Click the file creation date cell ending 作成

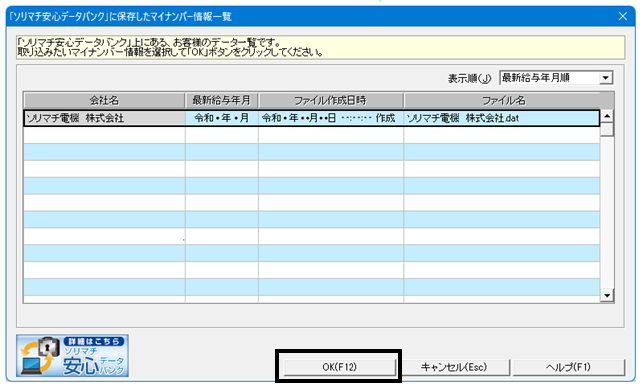point(331,118)
